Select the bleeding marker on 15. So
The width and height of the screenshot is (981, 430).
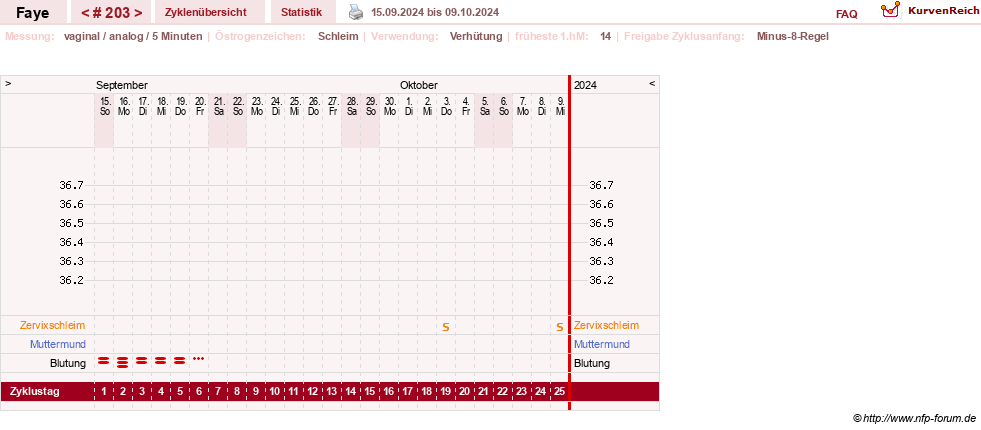(104, 361)
